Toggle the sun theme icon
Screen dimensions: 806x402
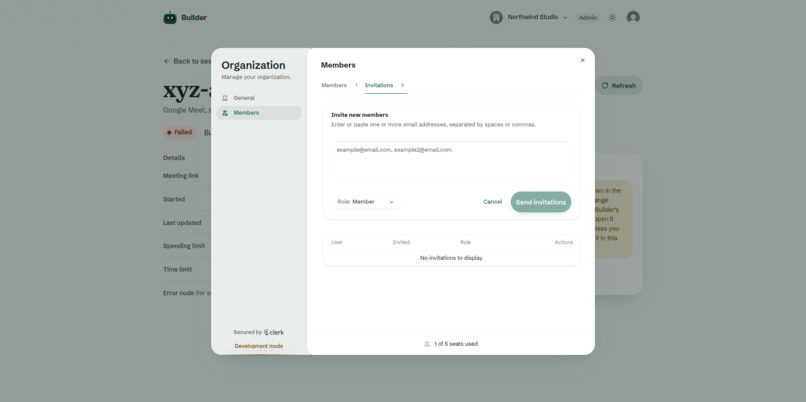coord(612,17)
